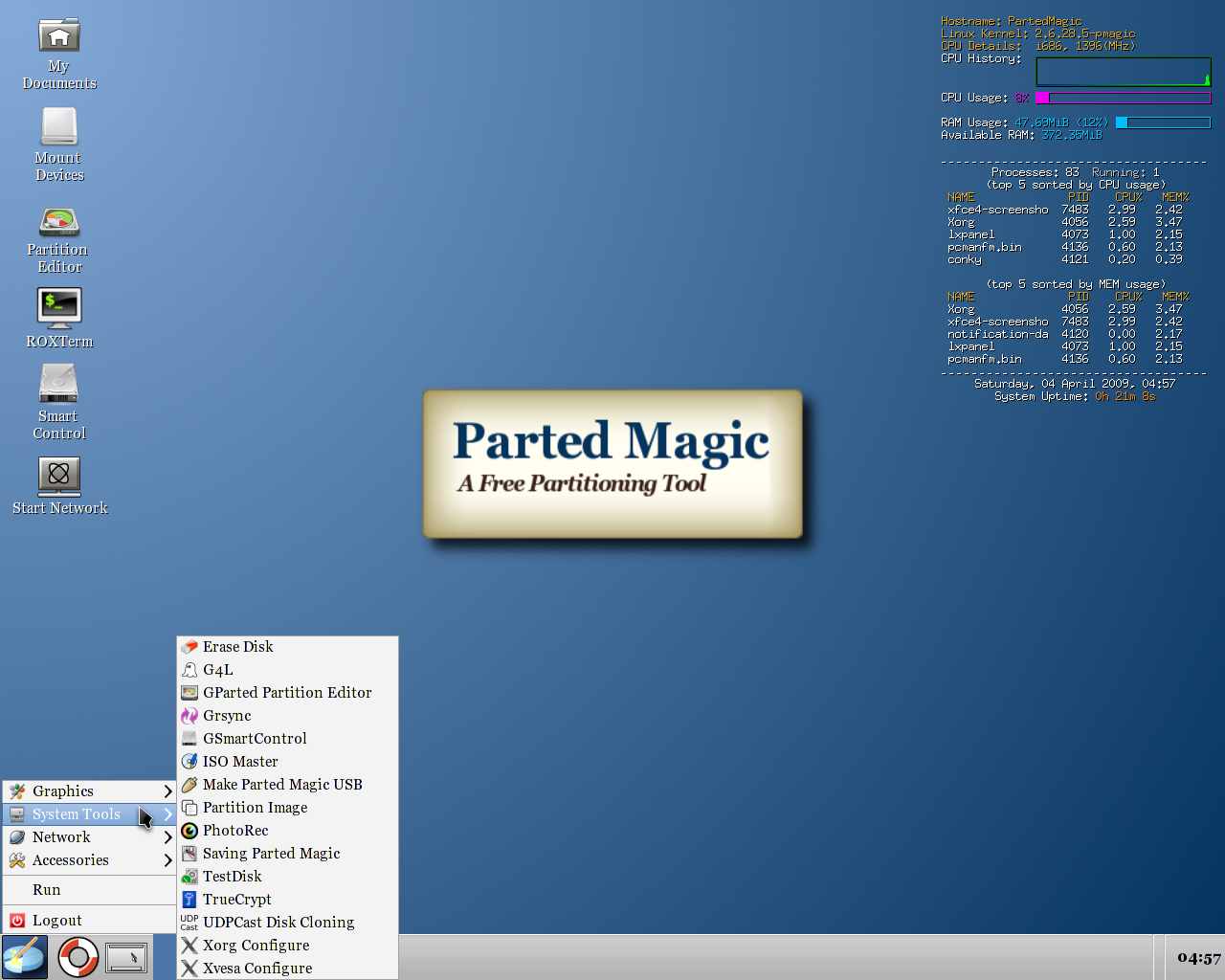The image size is (1225, 980).
Task: Click the Erase Disk eraser icon
Action: click(189, 647)
